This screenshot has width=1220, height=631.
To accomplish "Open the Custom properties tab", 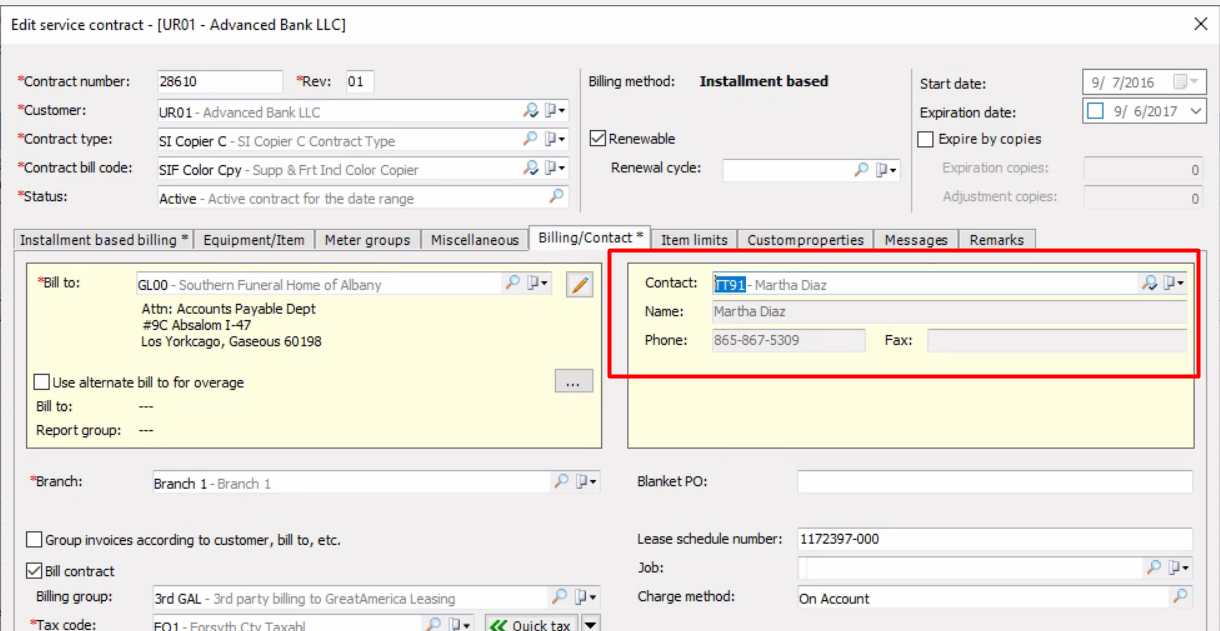I will click(806, 240).
